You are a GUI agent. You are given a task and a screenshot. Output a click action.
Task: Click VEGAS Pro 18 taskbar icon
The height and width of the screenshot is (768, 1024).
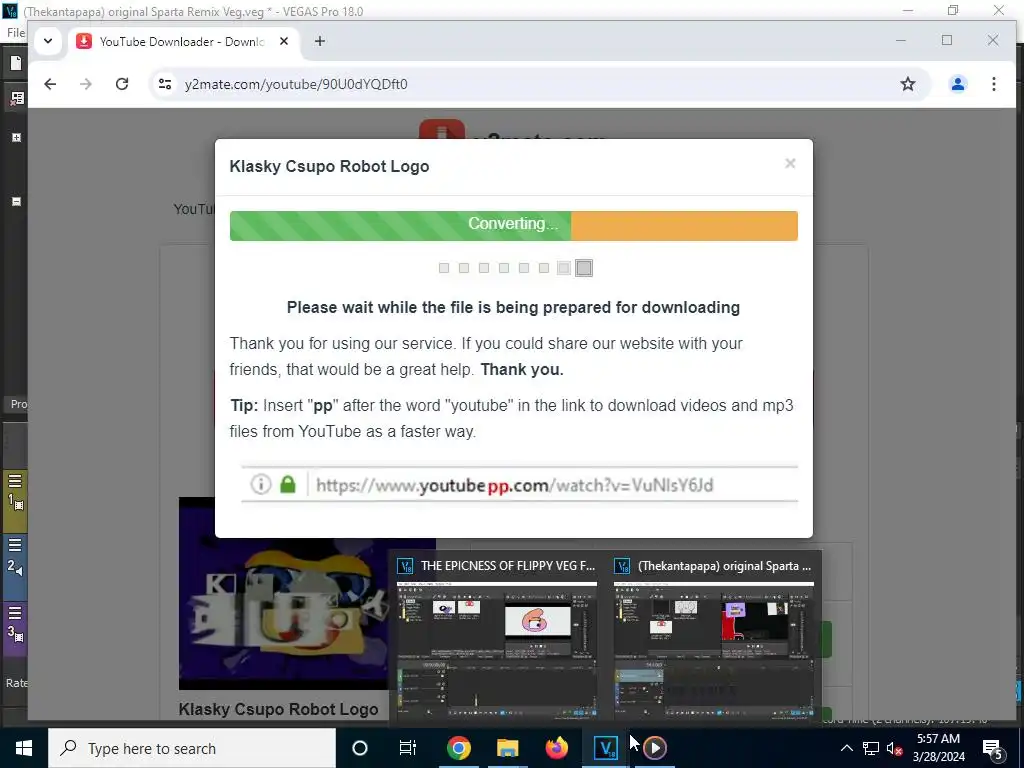click(605, 748)
